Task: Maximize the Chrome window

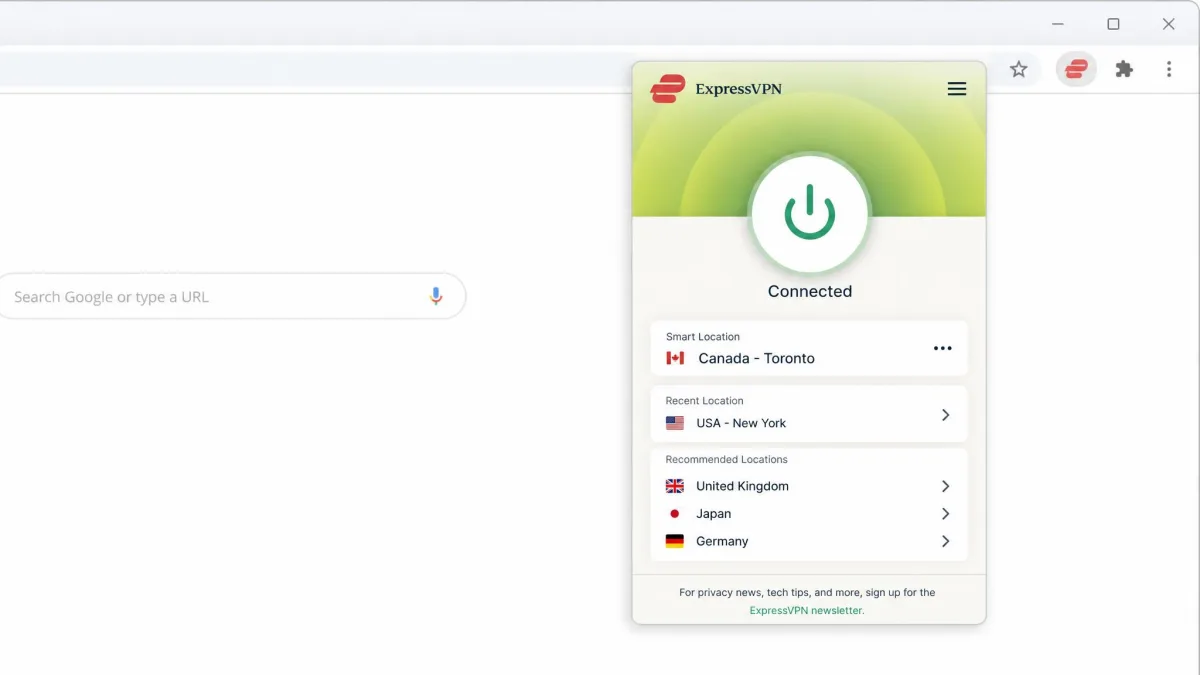Action: 1113,24
